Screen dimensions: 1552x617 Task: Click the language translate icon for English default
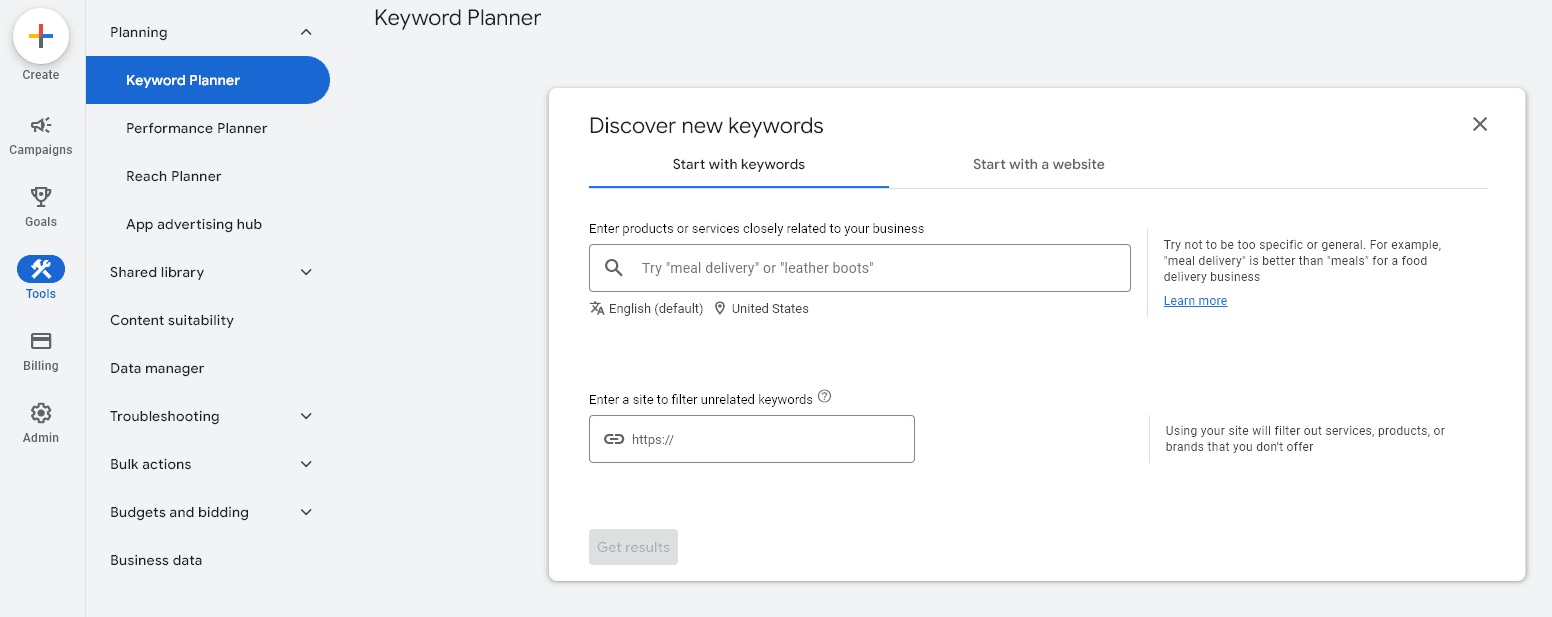click(598, 308)
